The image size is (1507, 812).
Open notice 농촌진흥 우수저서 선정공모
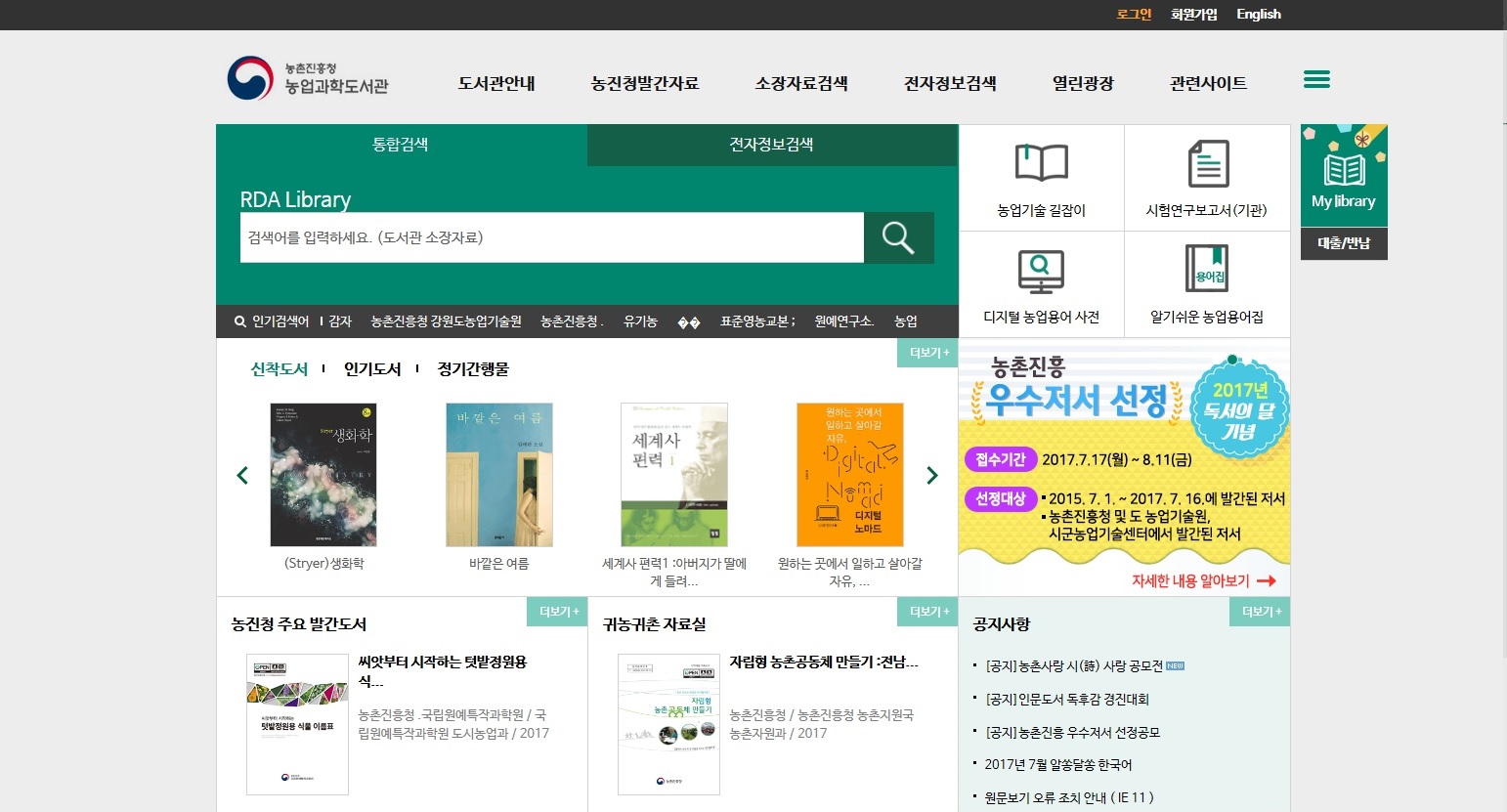[1072, 733]
